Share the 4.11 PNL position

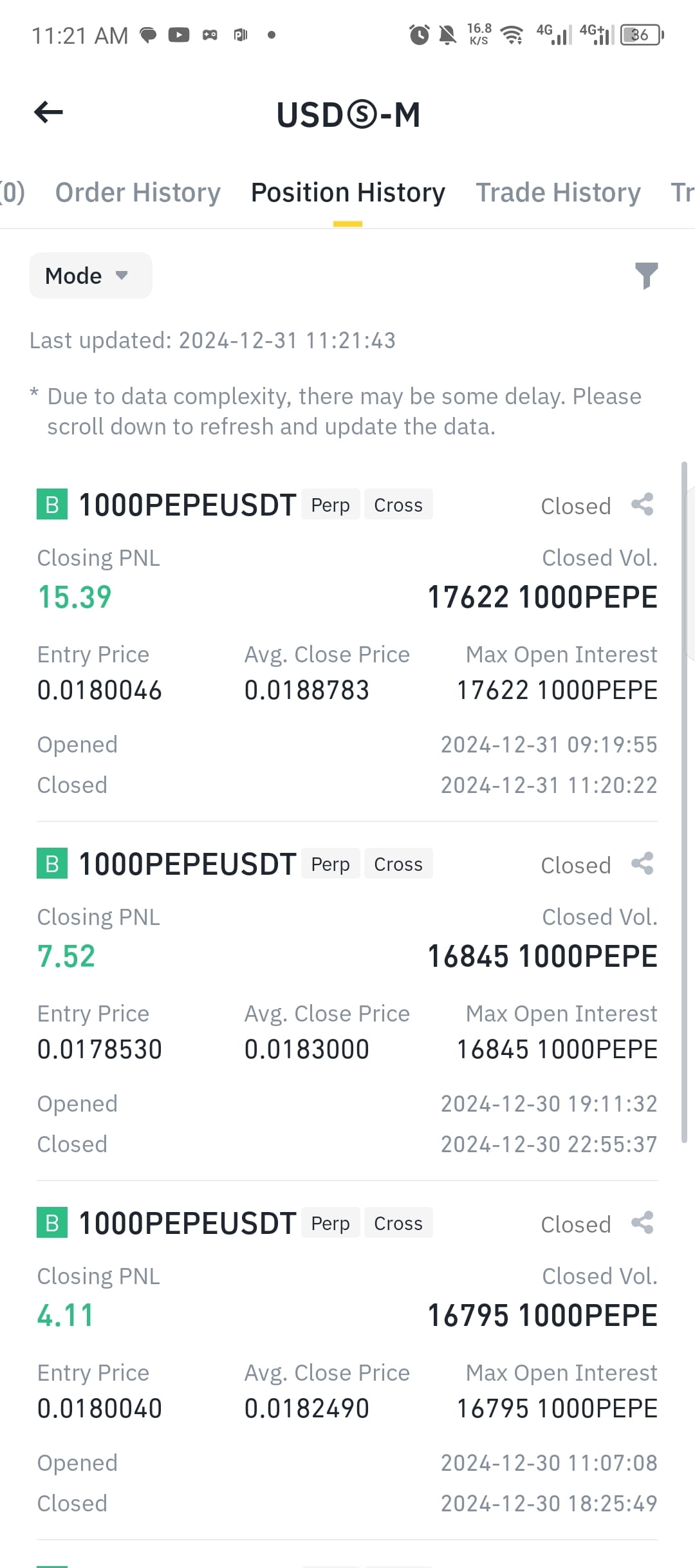pyautogui.click(x=642, y=1223)
